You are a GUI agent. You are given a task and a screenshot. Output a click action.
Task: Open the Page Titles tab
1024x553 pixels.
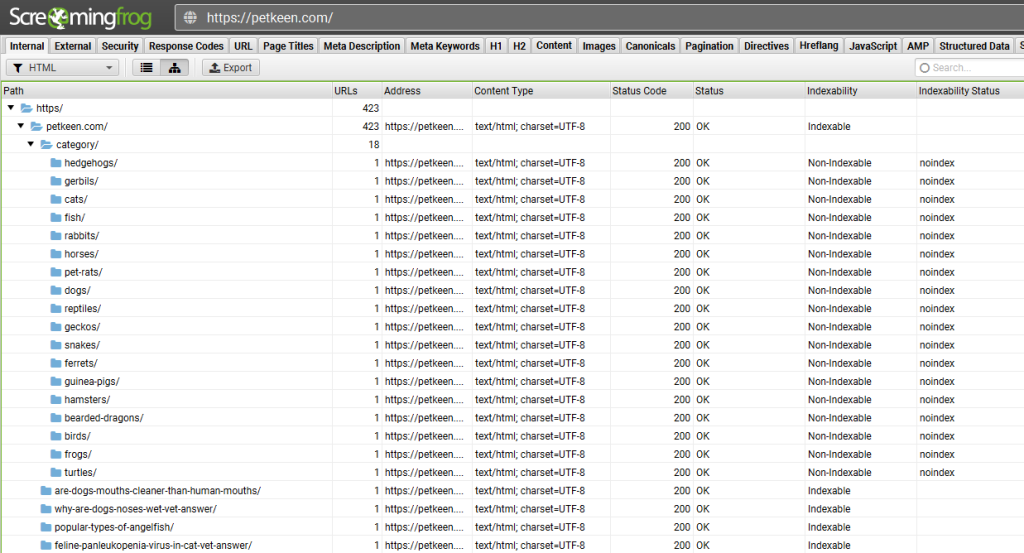pos(288,46)
